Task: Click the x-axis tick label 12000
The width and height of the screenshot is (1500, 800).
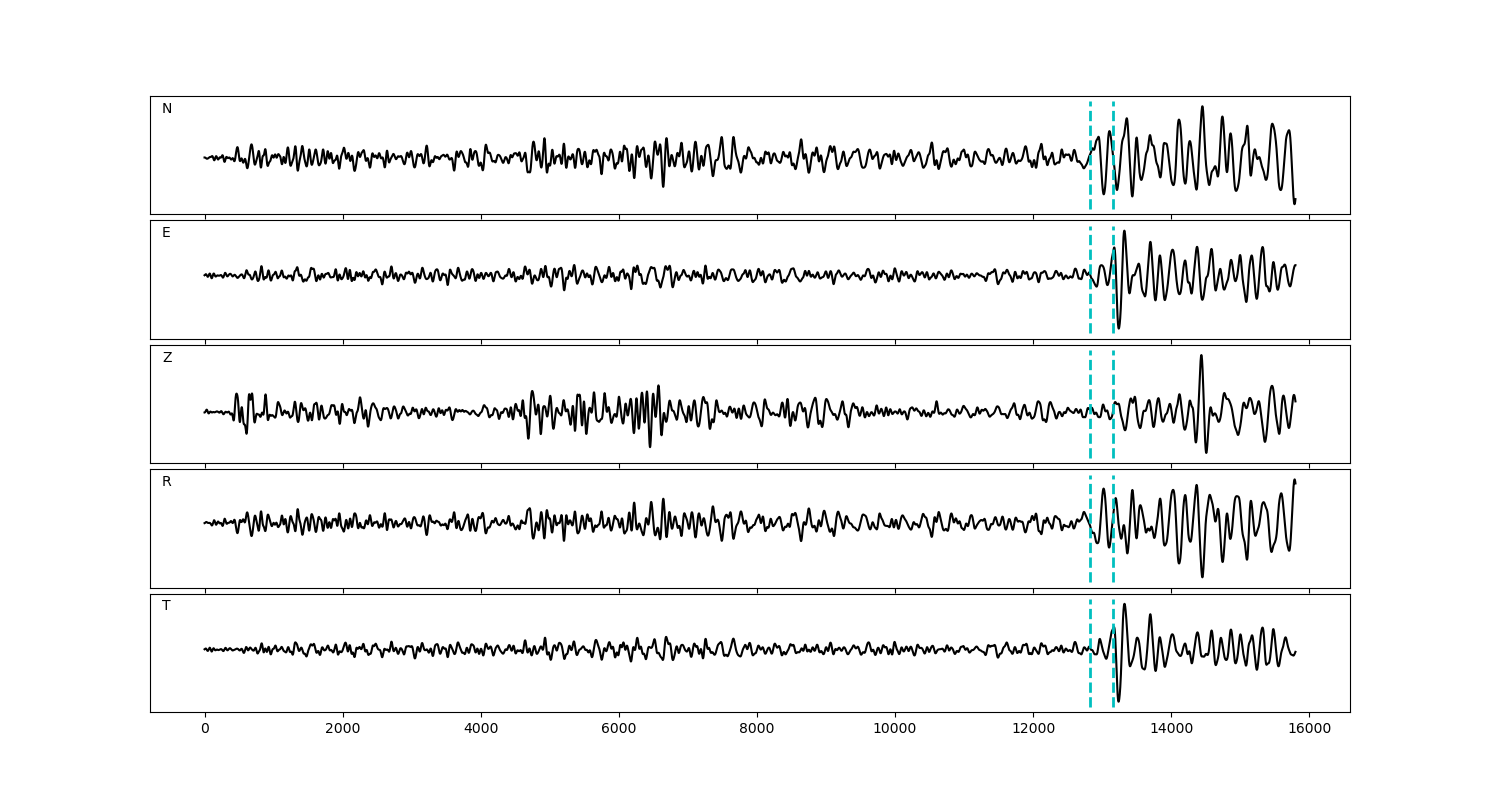Action: [1033, 729]
